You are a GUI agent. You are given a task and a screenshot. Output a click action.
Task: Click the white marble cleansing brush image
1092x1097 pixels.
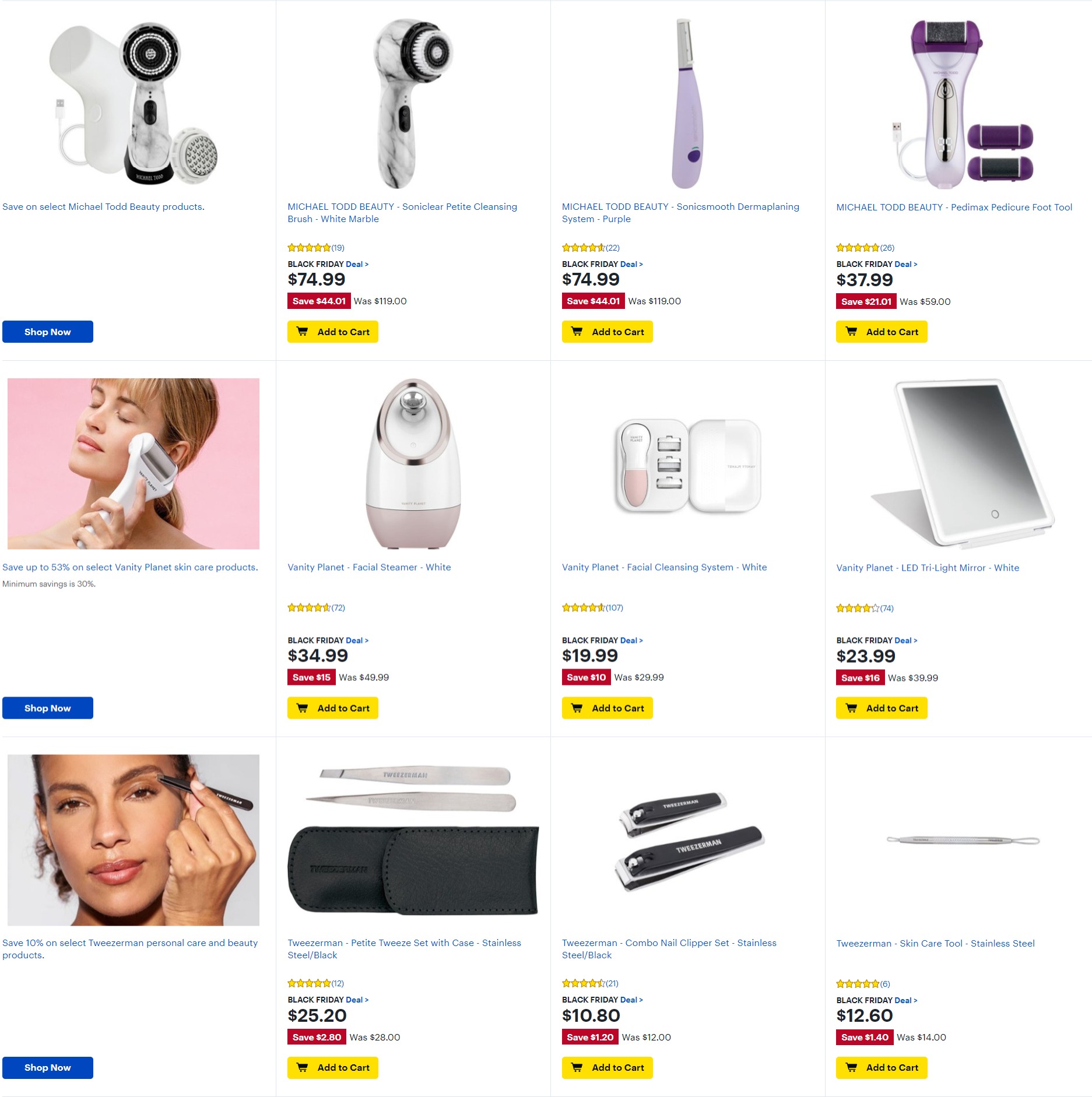click(x=413, y=103)
